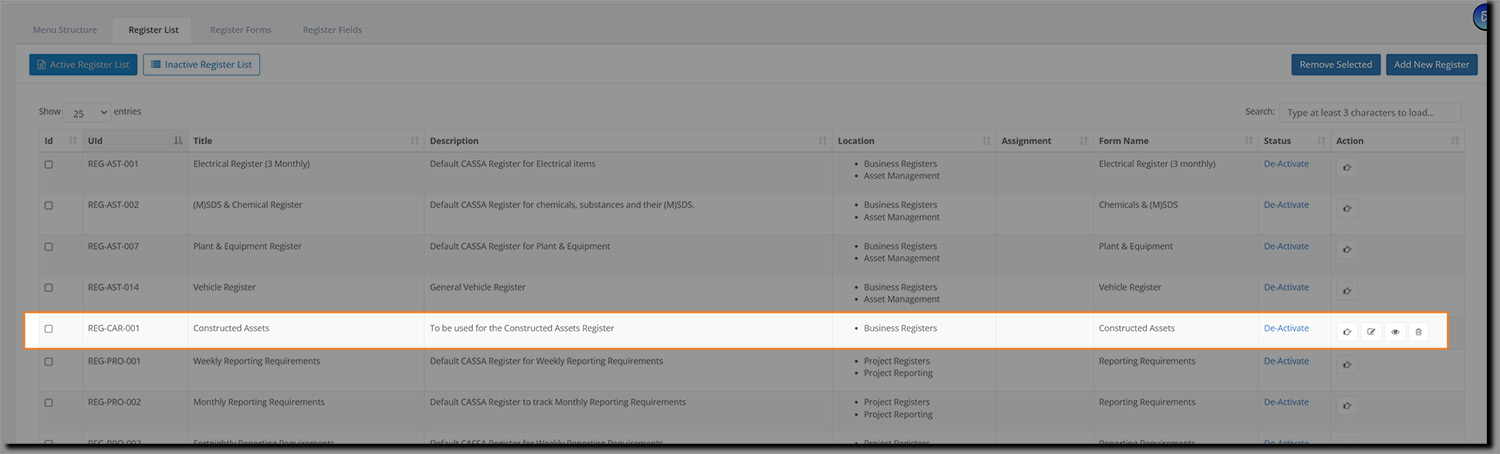The height and width of the screenshot is (454, 1500).
Task: Tick the checkbox for REG-AST-001
Action: click(x=49, y=164)
